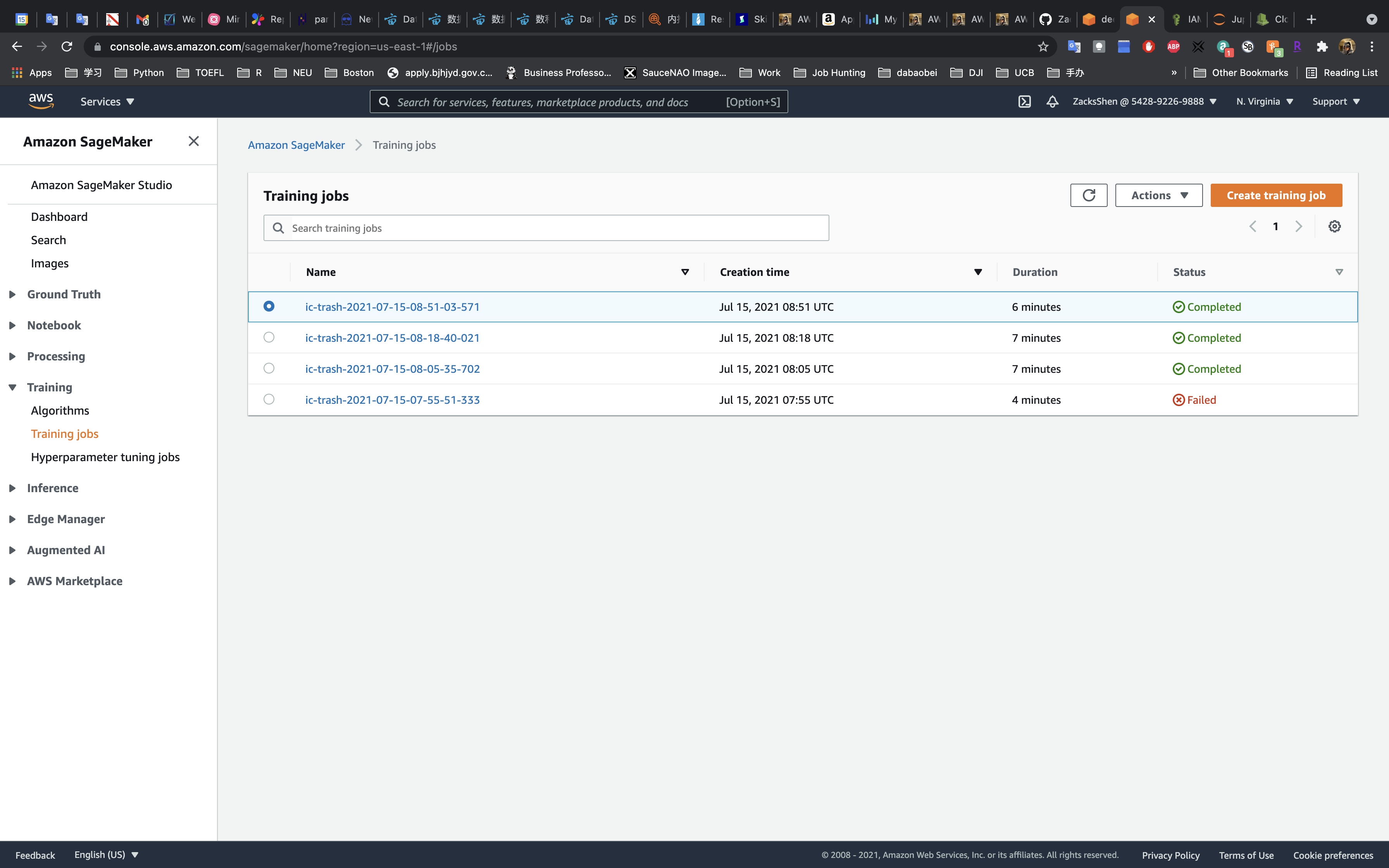Click the AWS logo home icon

coord(41,102)
